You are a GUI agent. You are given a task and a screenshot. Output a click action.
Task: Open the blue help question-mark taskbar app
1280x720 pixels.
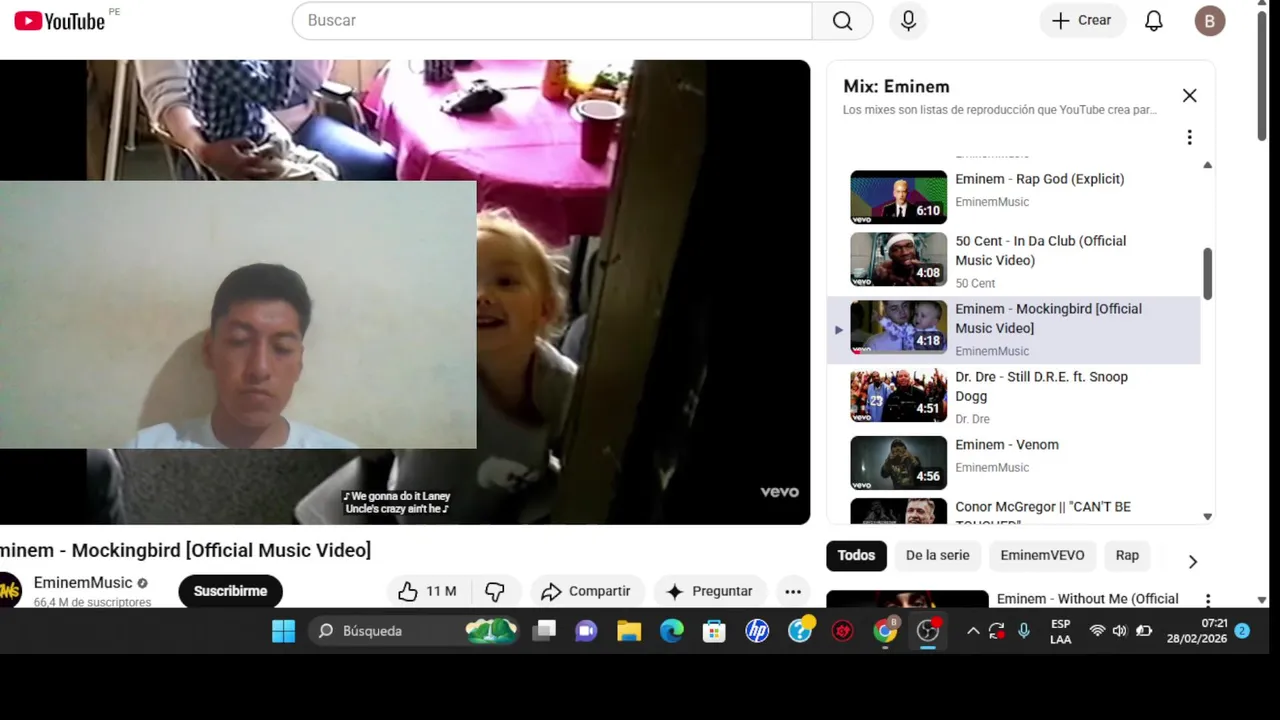pos(801,630)
